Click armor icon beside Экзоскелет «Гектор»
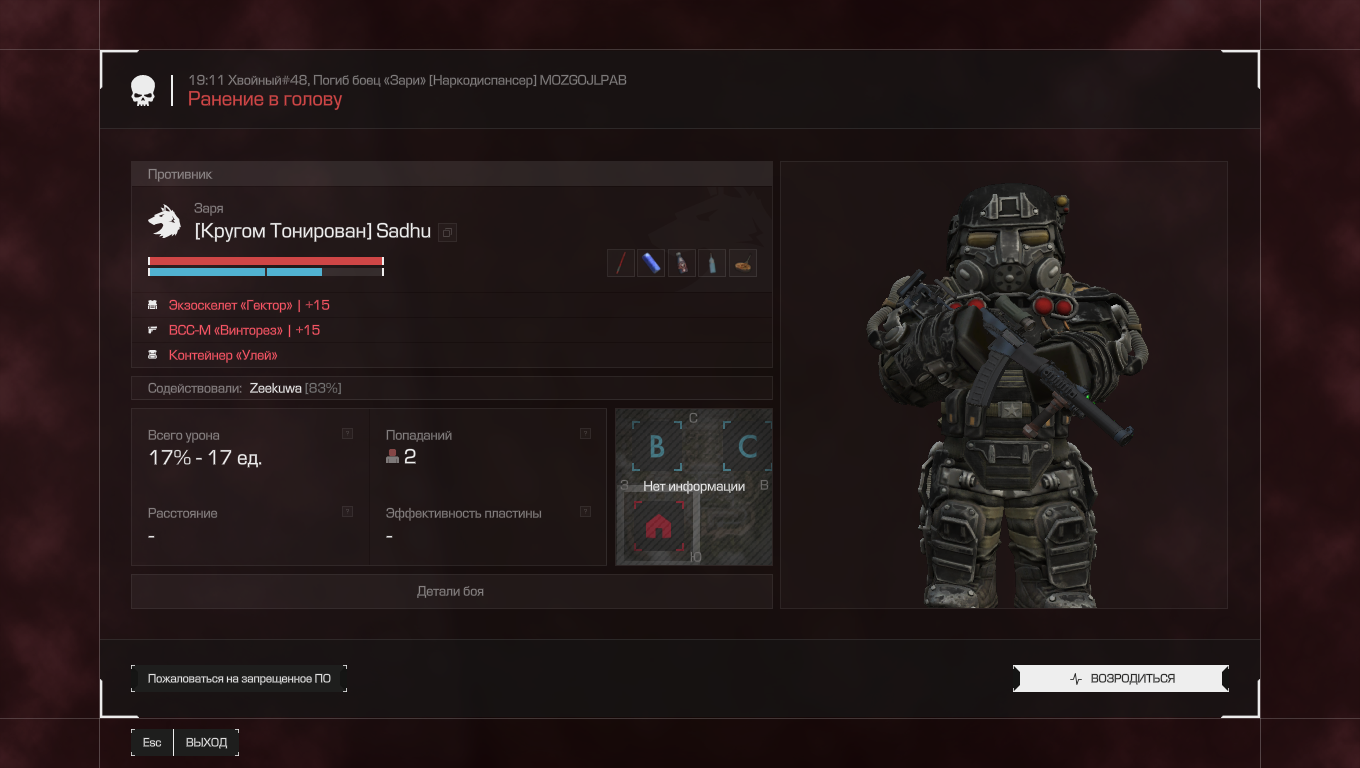This screenshot has width=1360, height=768. (x=153, y=305)
